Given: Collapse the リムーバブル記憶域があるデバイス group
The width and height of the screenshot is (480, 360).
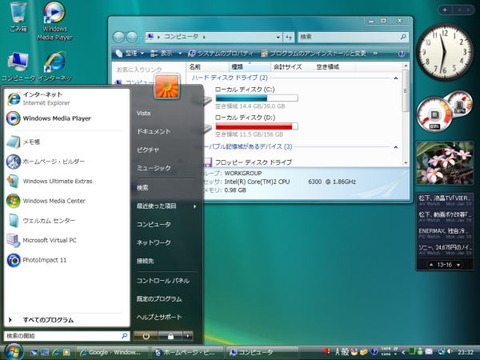Looking at the screenshot, I should 396,147.
